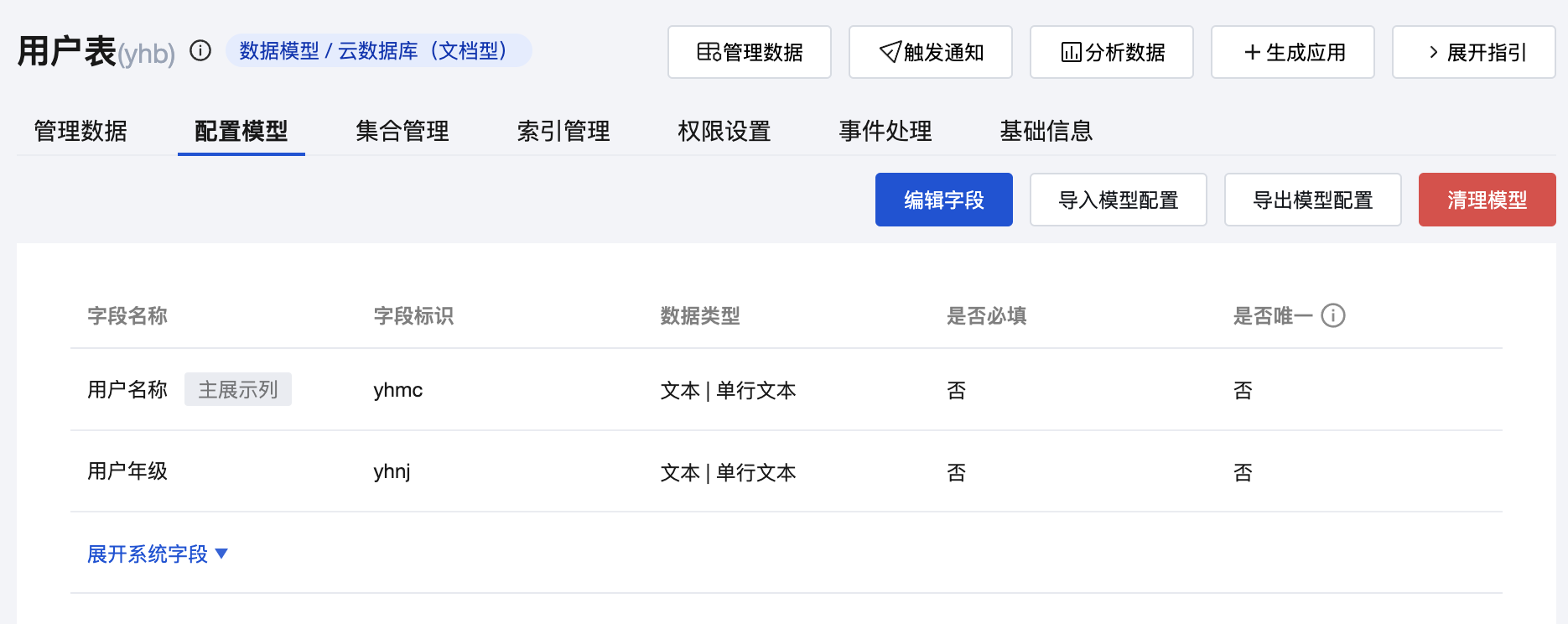Click 导入模型配置 button

pyautogui.click(x=1119, y=200)
